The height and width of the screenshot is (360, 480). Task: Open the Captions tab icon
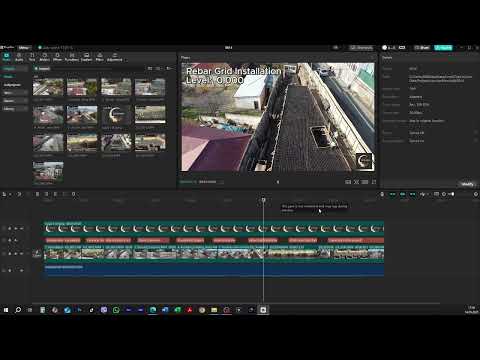click(86, 57)
